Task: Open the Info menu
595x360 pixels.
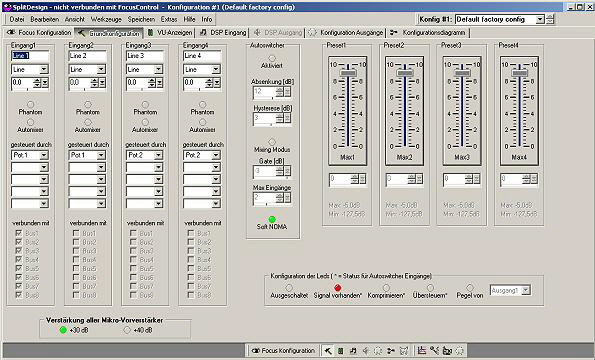Action: (206, 19)
